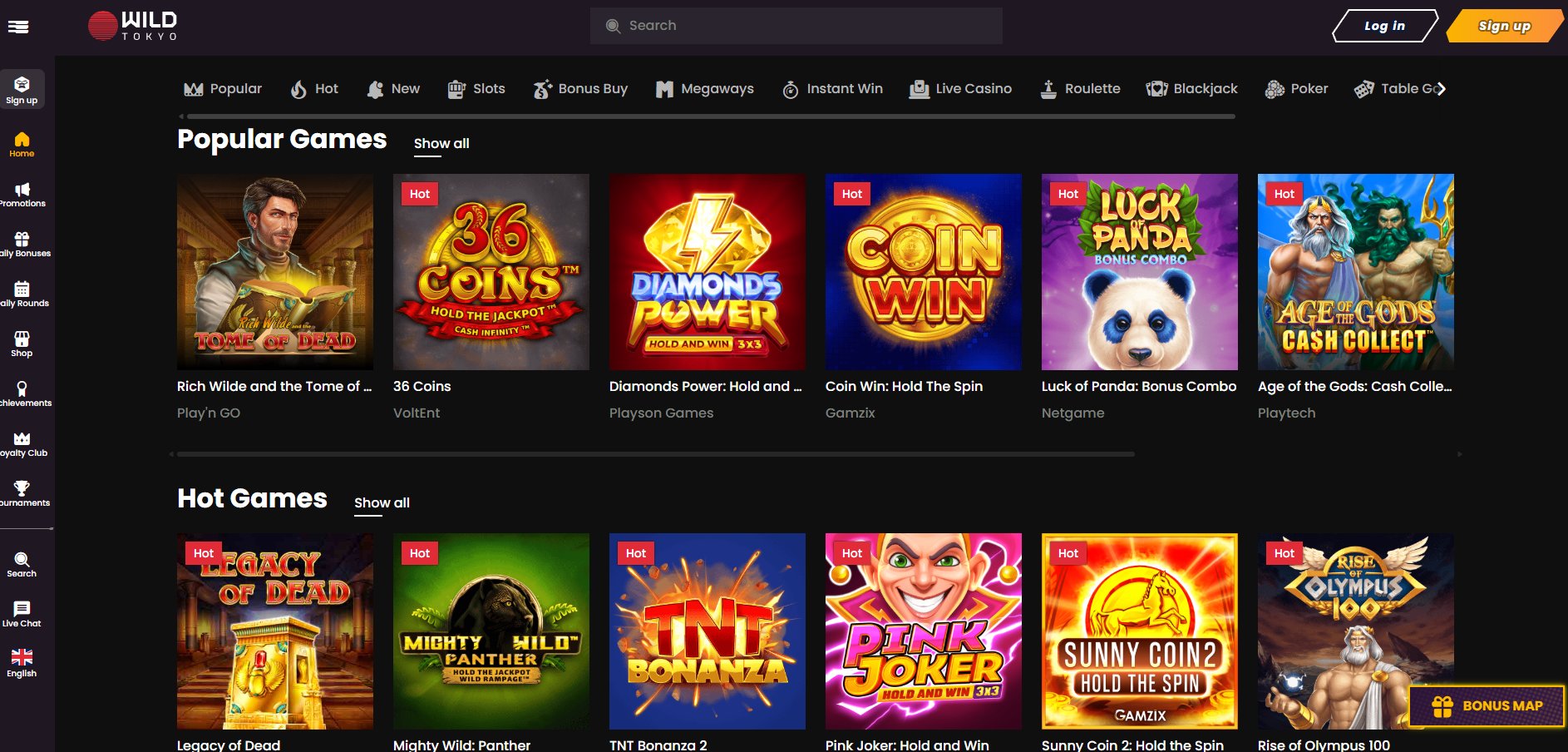Click right arrow of Popular Games scrollbar
The width and height of the screenshot is (1568, 752).
[1459, 454]
